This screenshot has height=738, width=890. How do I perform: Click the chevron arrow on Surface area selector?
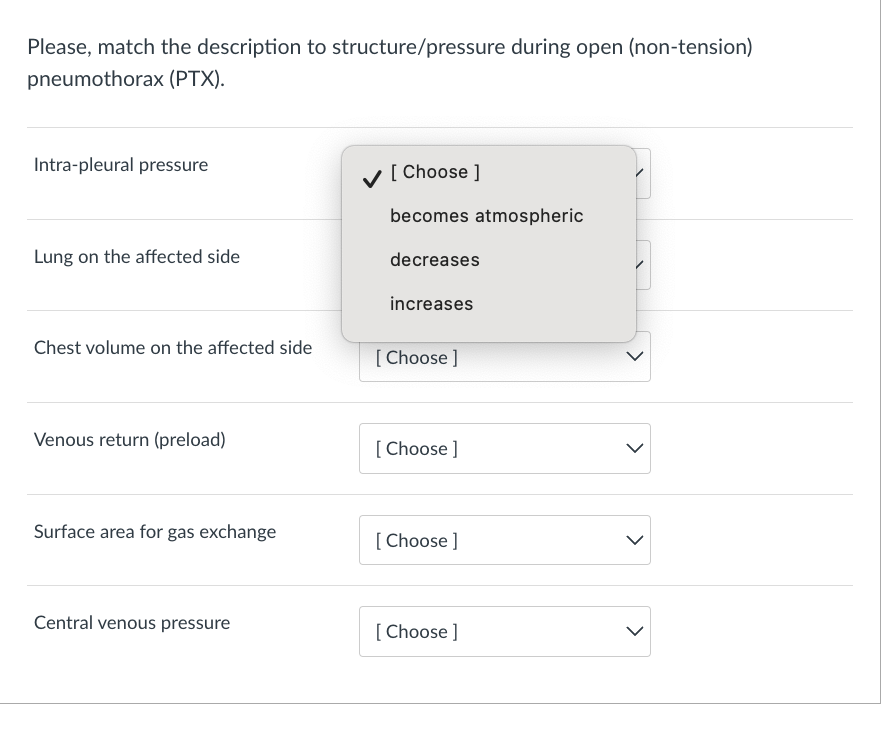tap(634, 540)
